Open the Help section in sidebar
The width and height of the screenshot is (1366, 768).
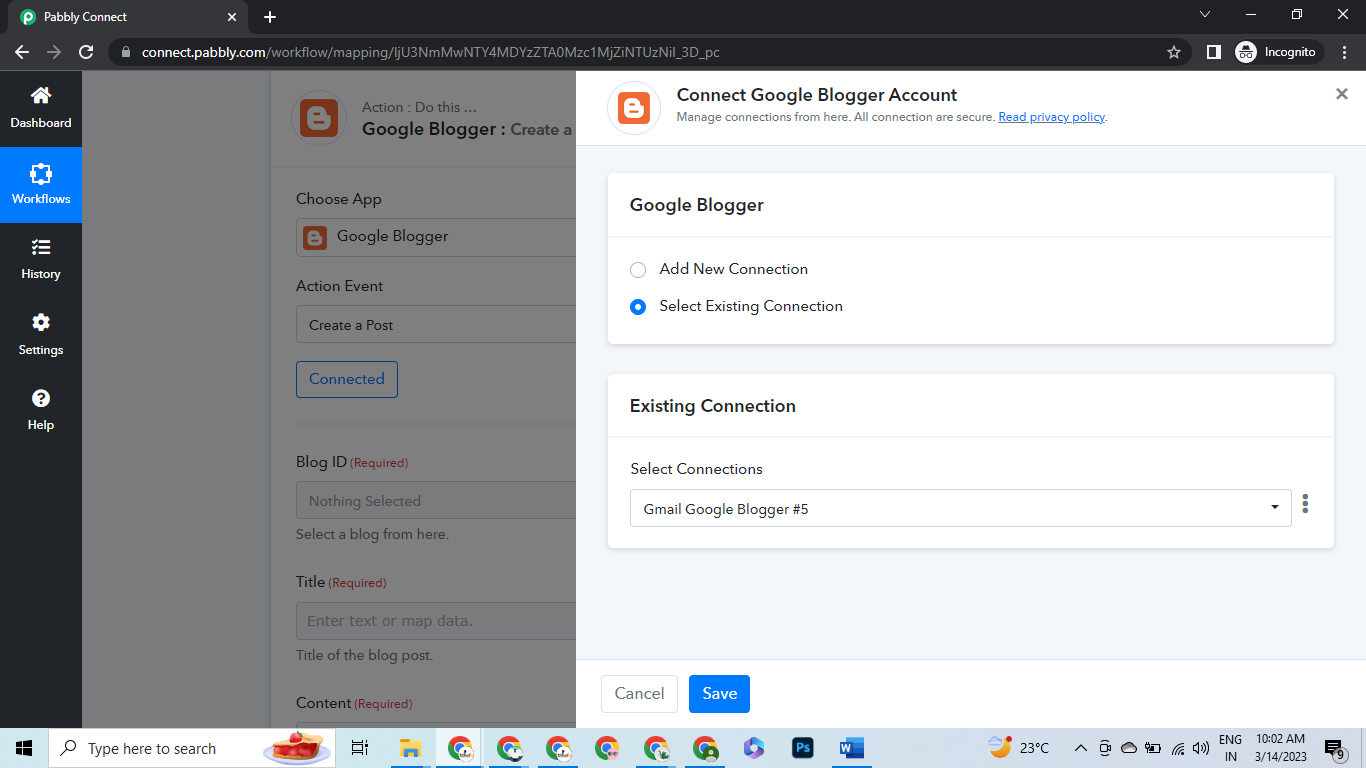(x=41, y=410)
